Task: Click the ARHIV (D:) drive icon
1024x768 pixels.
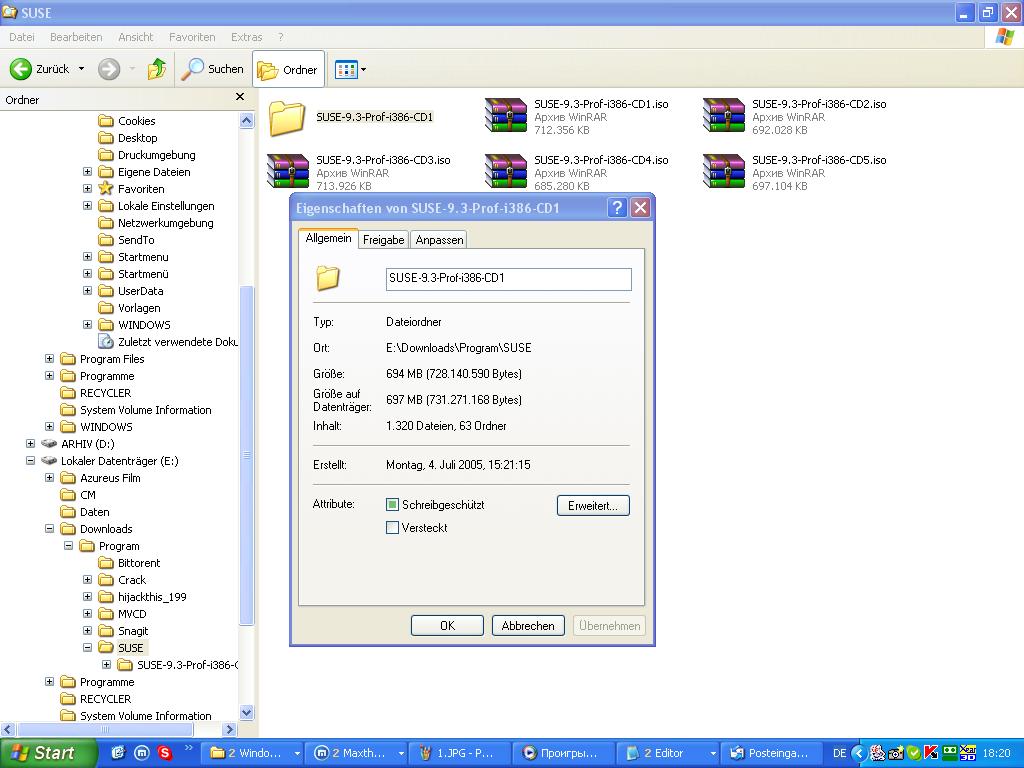Action: coord(49,443)
